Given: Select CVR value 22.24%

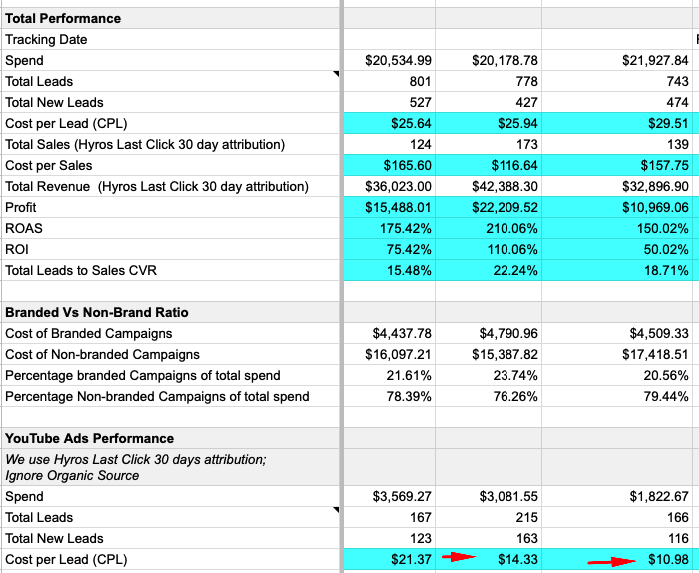Looking at the screenshot, I should tap(489, 270).
